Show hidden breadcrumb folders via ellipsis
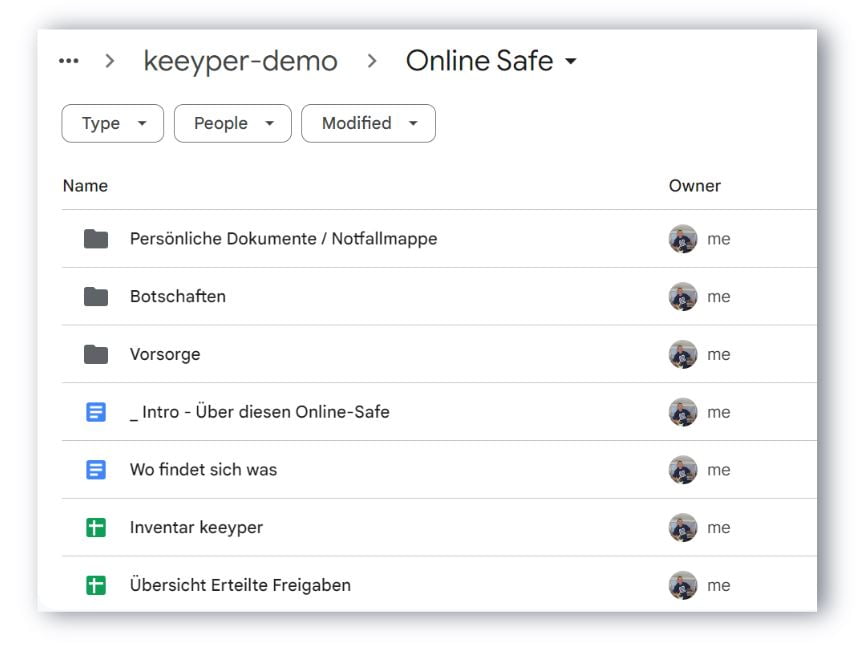Image resolution: width=866 pixels, height=657 pixels. tap(68, 61)
